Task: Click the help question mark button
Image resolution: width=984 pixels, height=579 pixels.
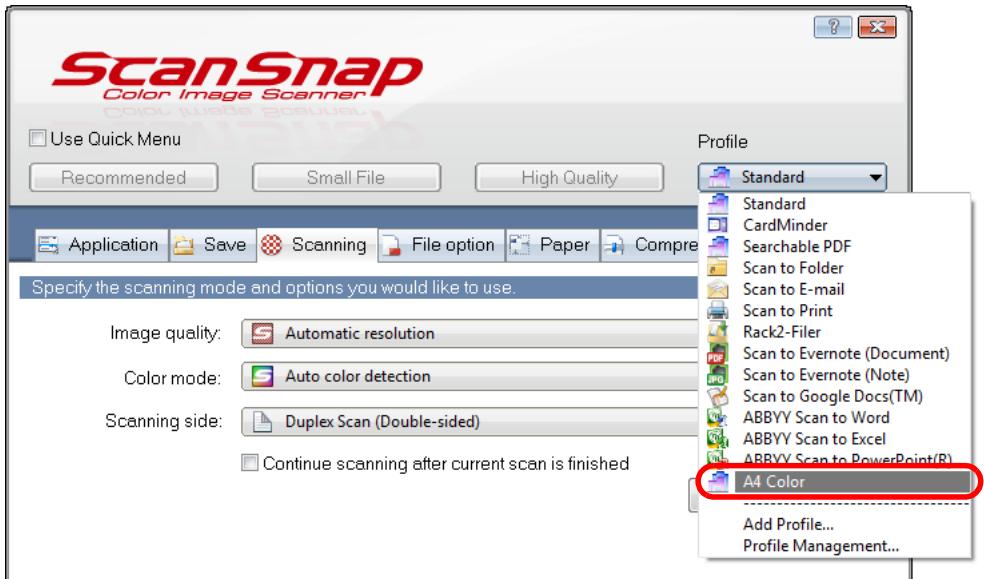Action: coord(833,27)
